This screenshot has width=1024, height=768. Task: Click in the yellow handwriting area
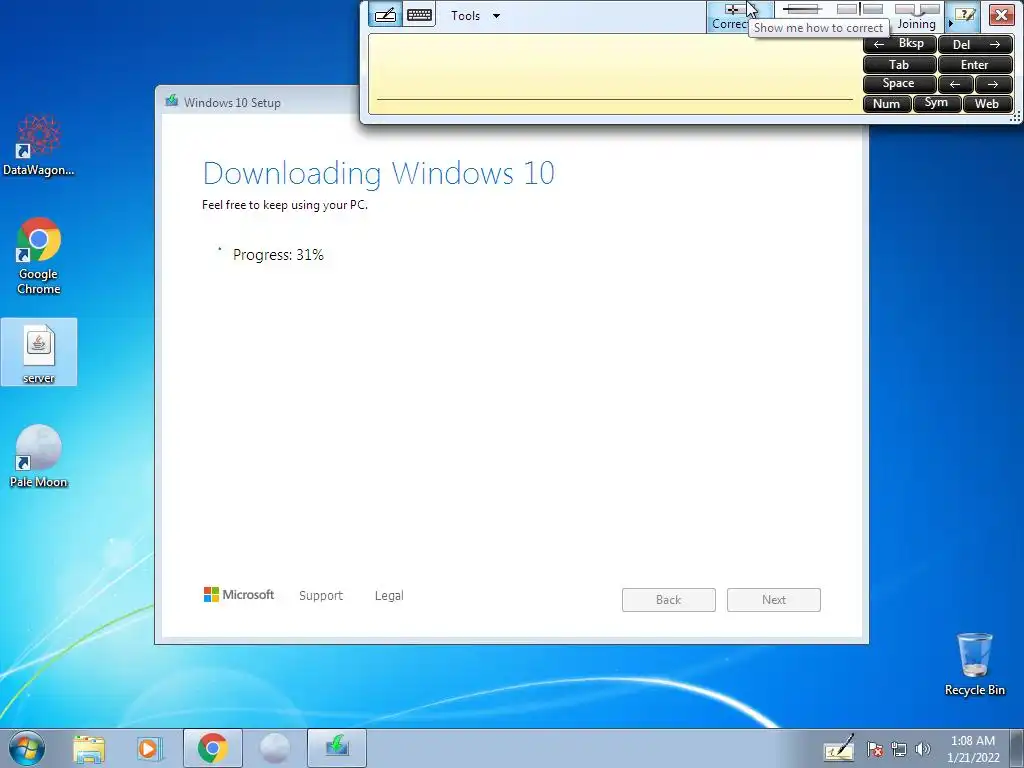615,73
